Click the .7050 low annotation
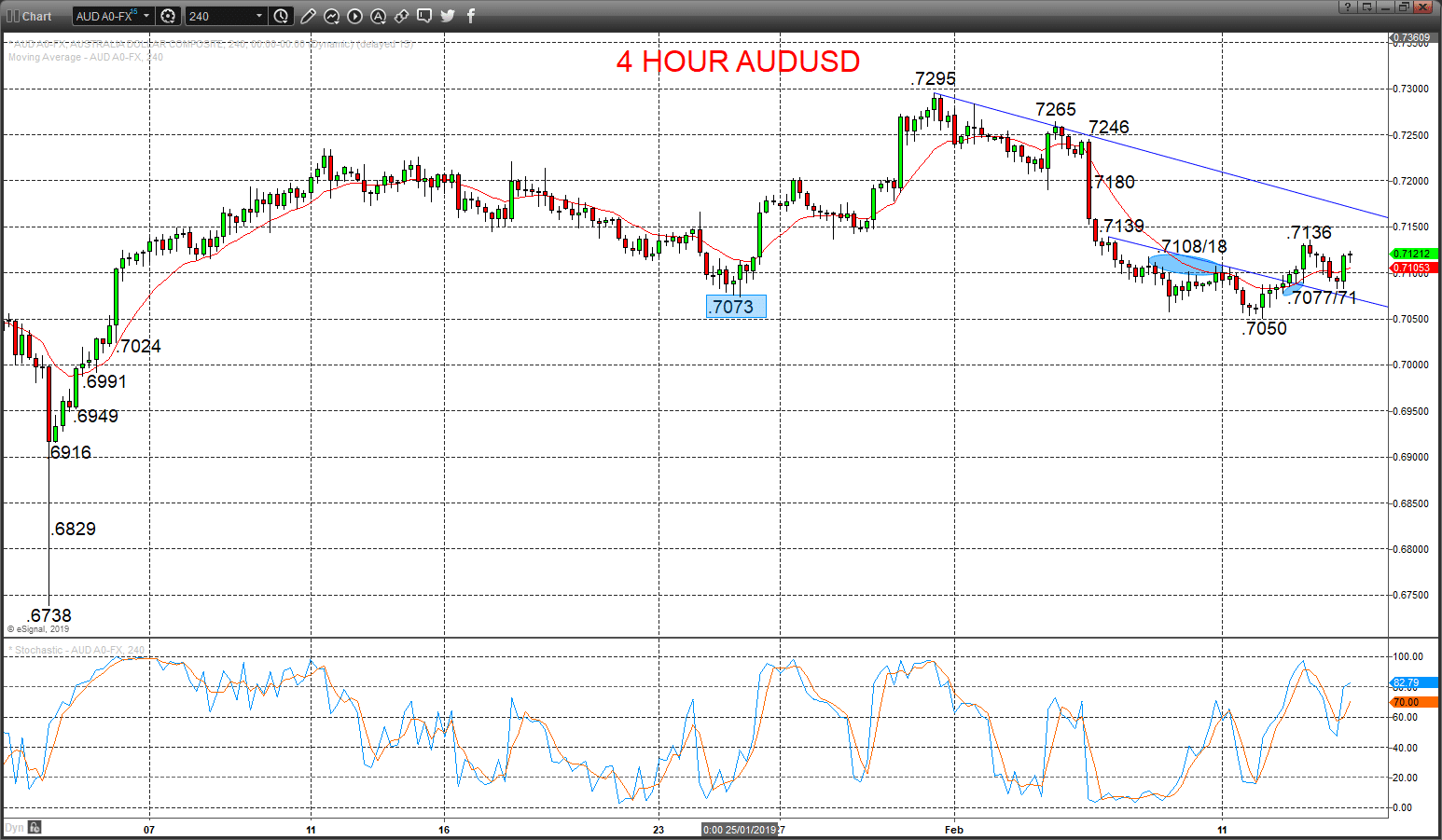 click(x=1266, y=328)
